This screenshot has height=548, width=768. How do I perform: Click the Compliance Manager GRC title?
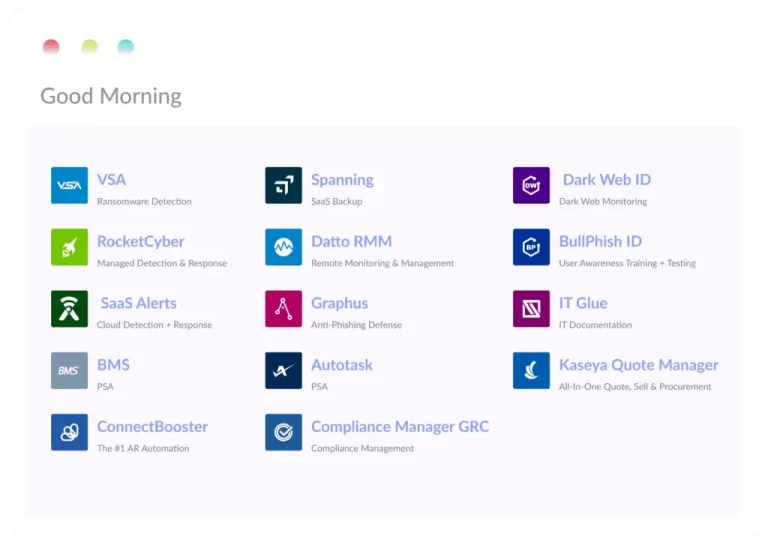[x=400, y=427]
